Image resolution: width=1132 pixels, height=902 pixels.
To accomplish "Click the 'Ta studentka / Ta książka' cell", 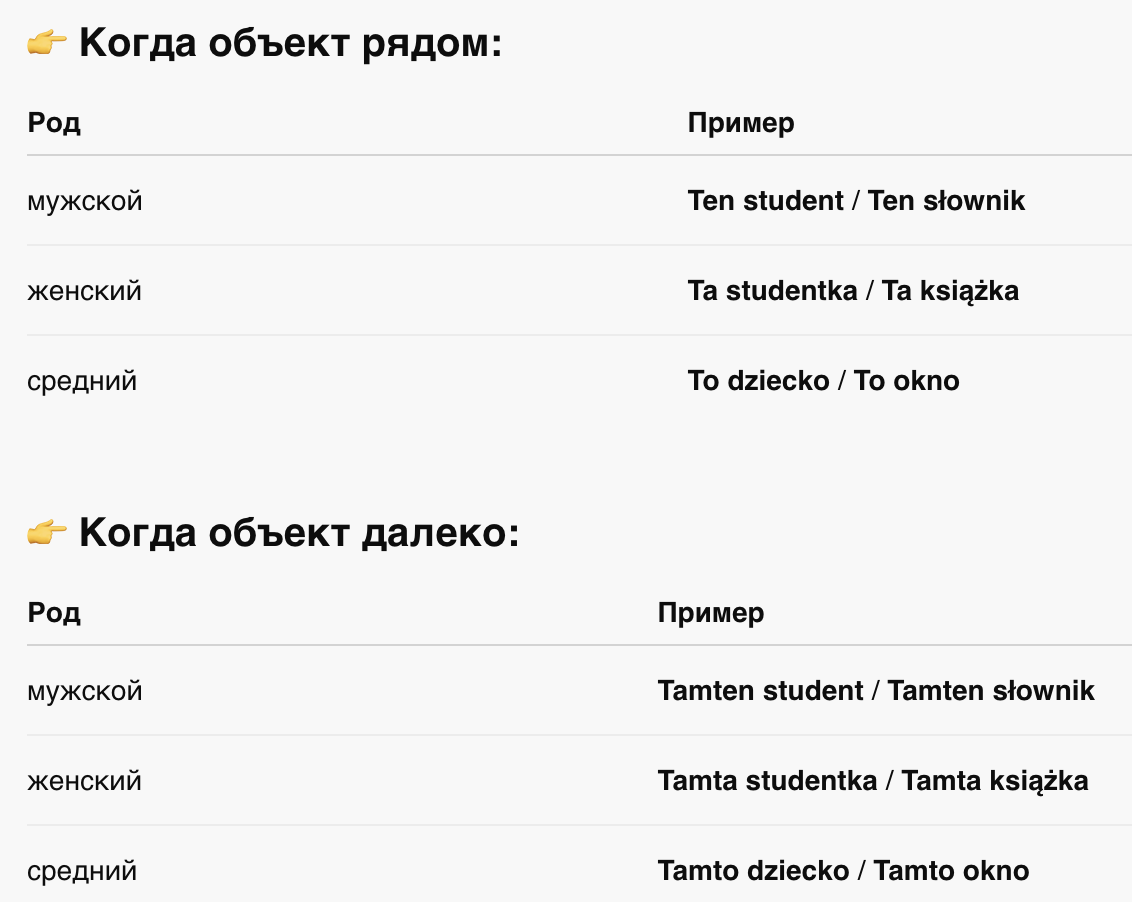I will click(x=853, y=291).
